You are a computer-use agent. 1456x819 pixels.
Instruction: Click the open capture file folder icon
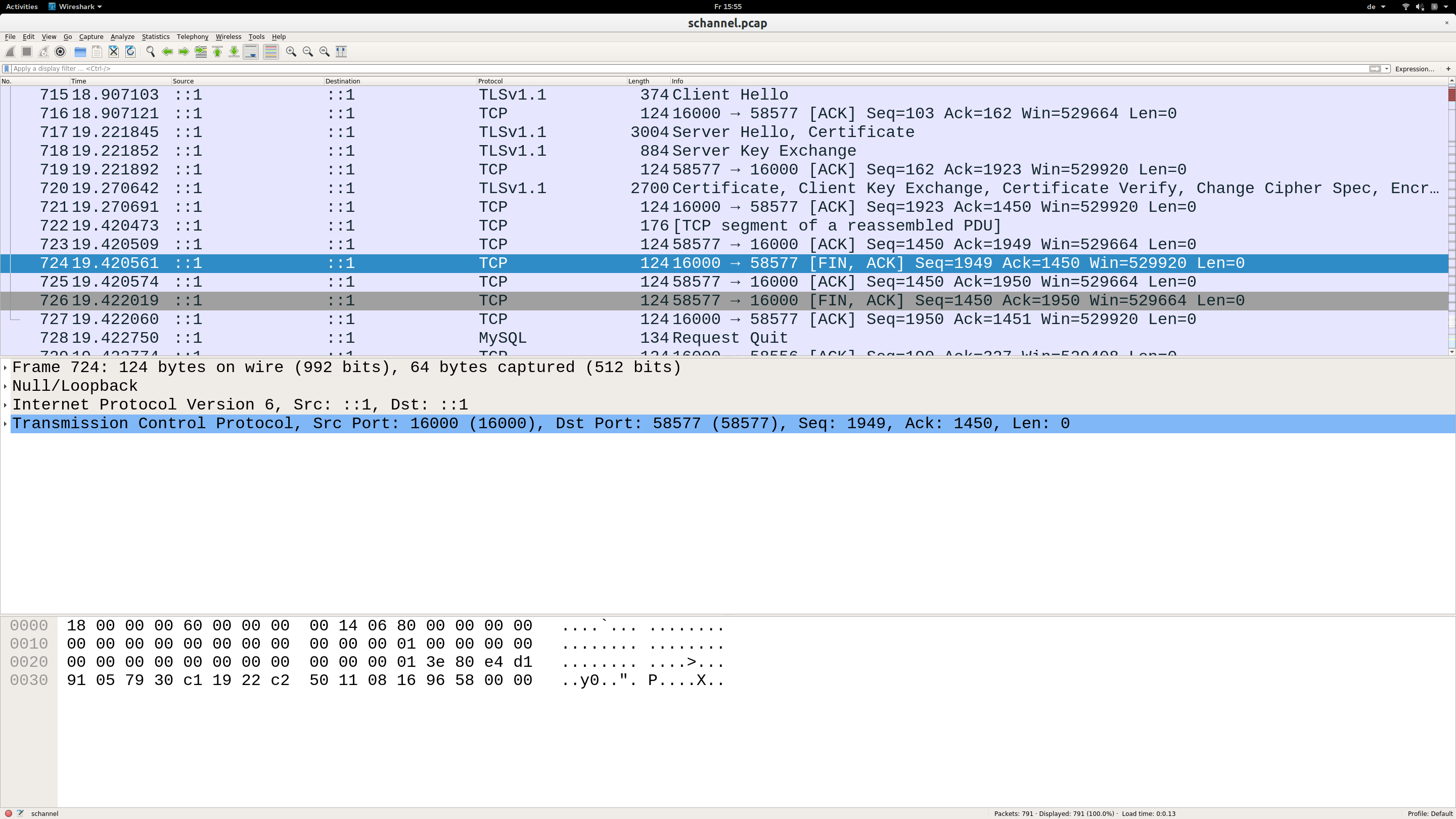tap(80, 52)
